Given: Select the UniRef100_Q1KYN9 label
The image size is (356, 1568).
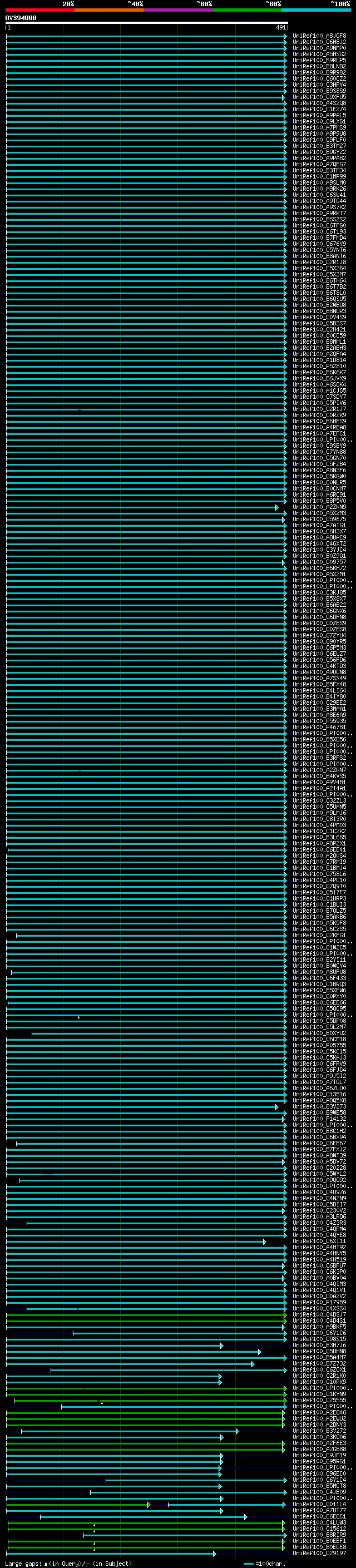Looking at the screenshot, I should click(319, 1394).
